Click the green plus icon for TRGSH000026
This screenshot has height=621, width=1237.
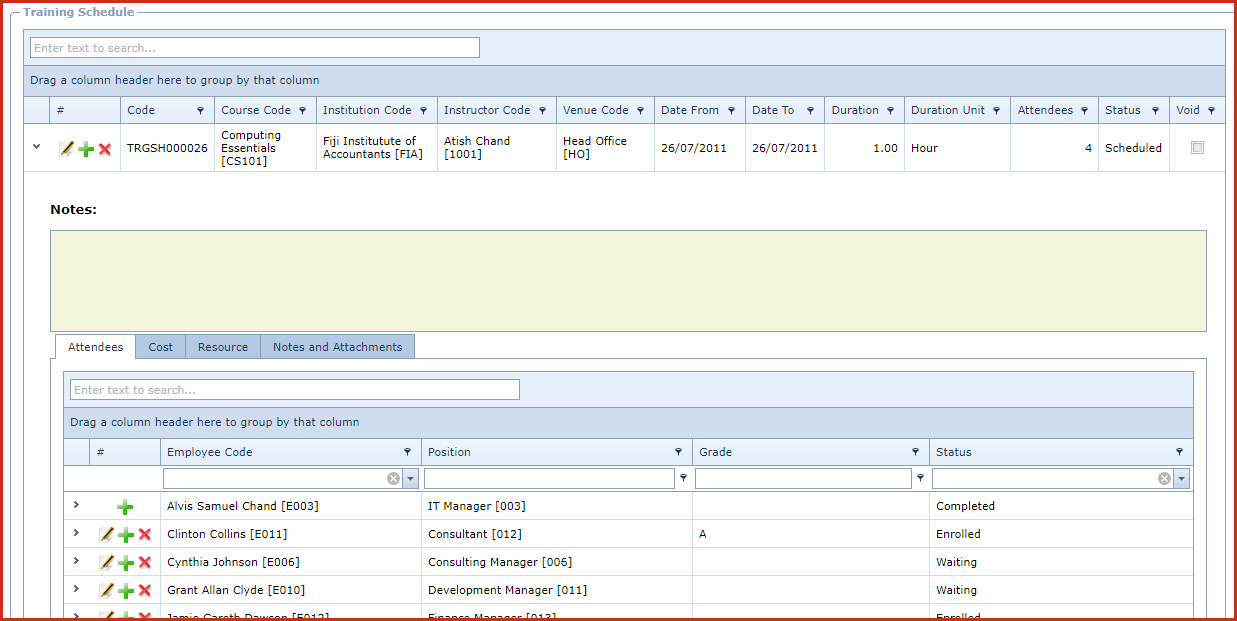click(86, 149)
